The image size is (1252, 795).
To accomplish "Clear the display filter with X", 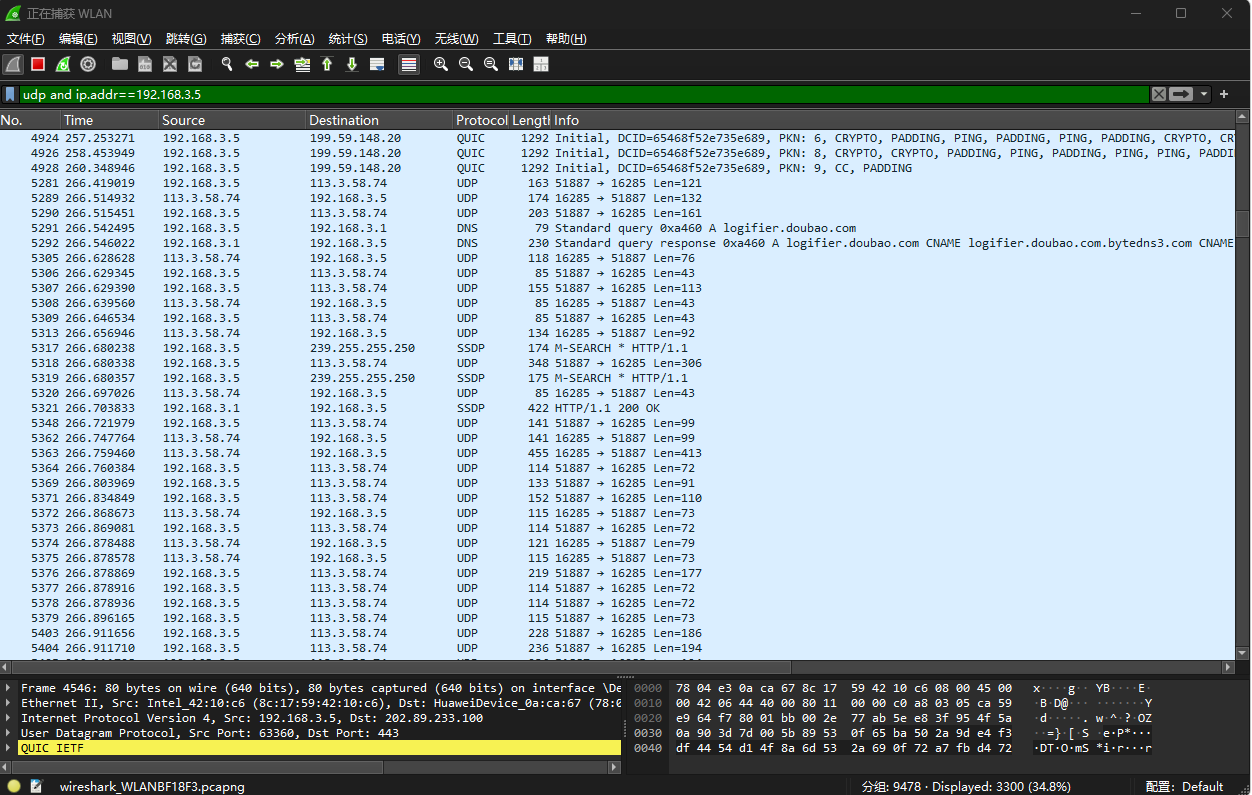I will click(x=1158, y=94).
